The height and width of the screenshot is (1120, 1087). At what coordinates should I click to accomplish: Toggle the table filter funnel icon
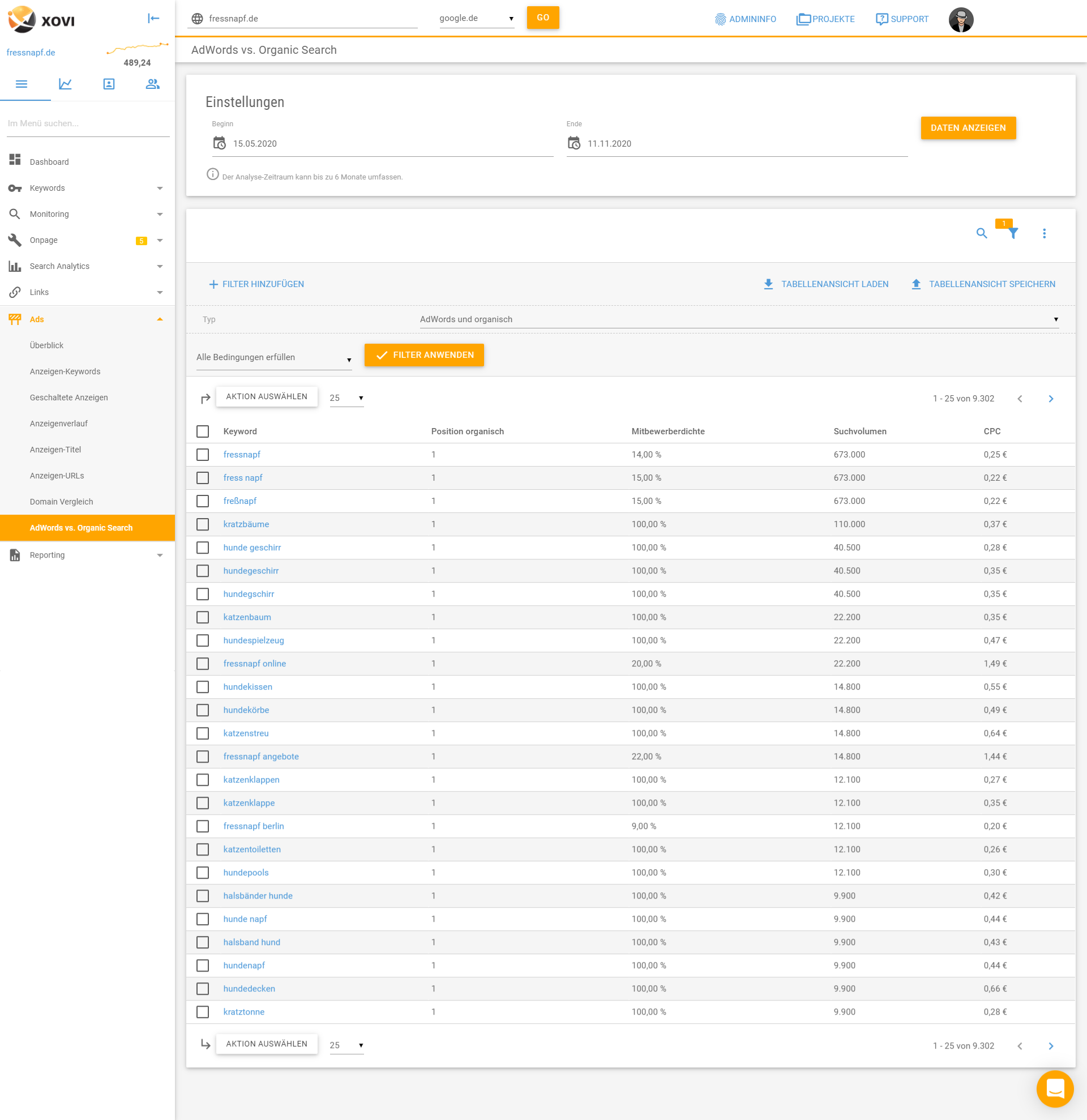1013,233
